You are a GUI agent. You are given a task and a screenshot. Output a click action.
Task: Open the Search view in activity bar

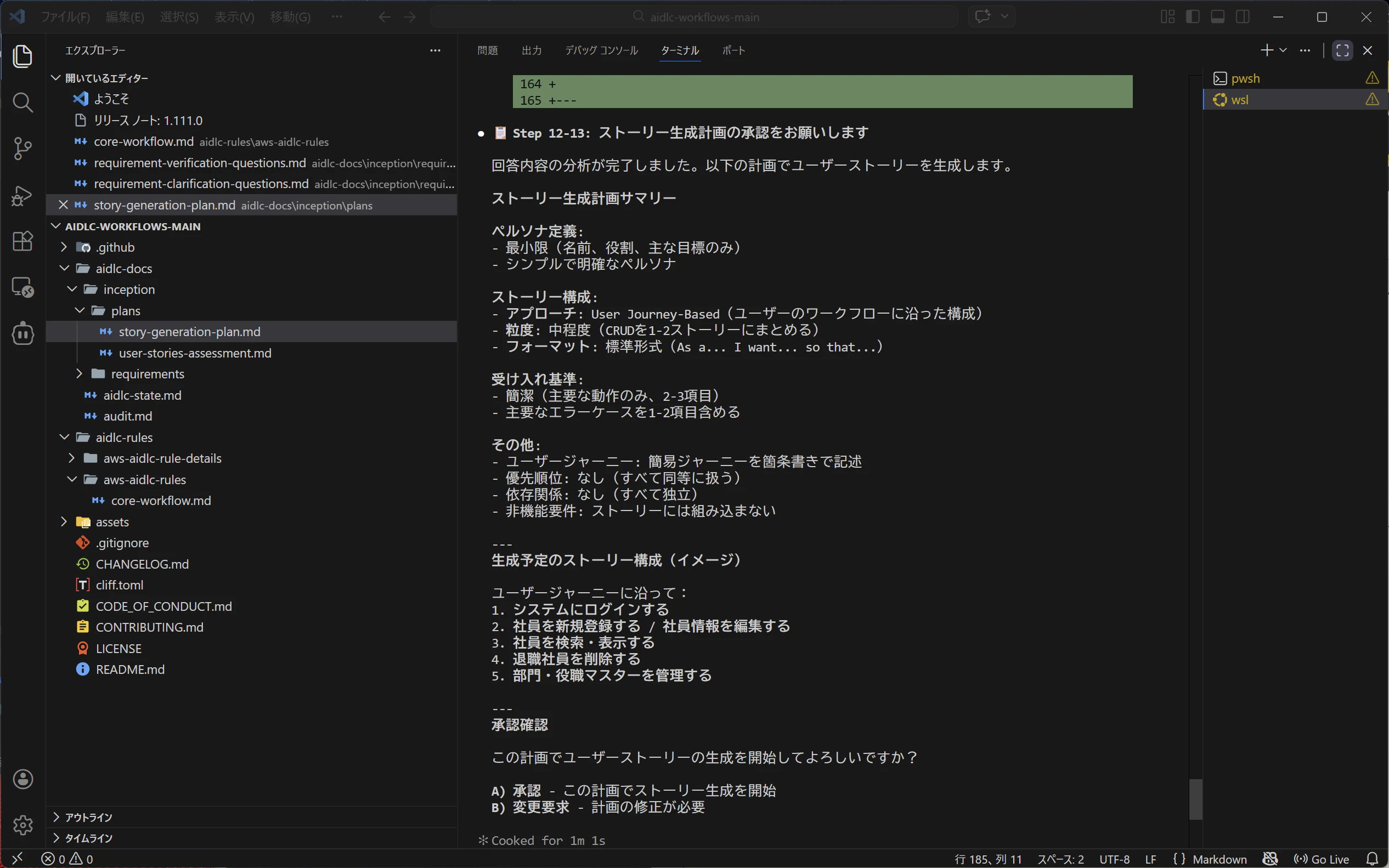click(x=22, y=103)
